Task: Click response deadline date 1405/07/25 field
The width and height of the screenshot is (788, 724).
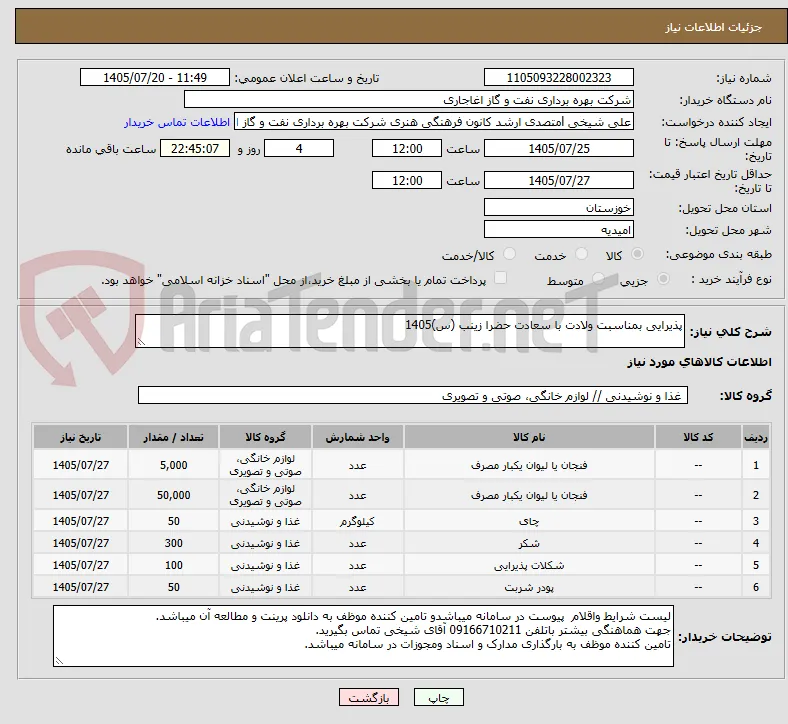Action: coord(559,148)
